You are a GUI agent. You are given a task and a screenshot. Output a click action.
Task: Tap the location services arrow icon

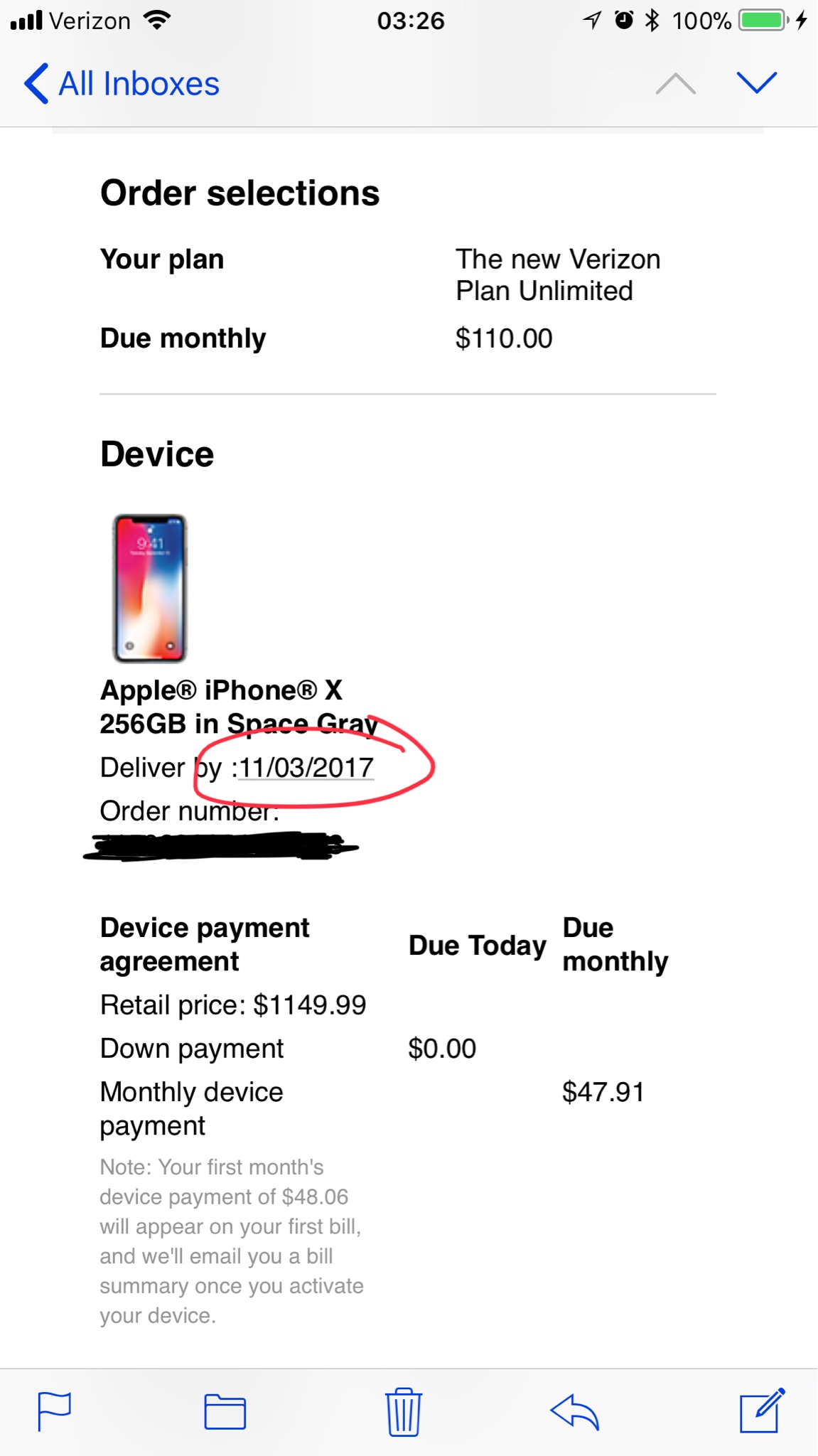tap(592, 21)
